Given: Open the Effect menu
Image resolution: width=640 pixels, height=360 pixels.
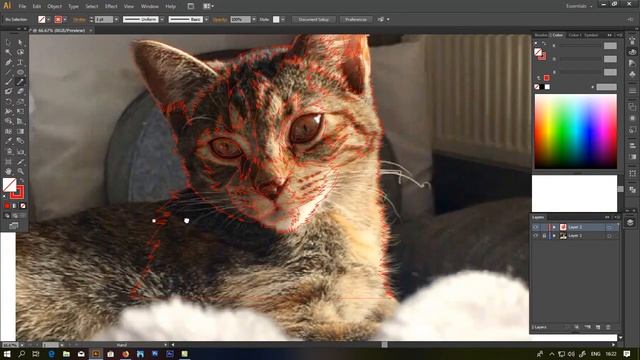Looking at the screenshot, I should tap(111, 6).
